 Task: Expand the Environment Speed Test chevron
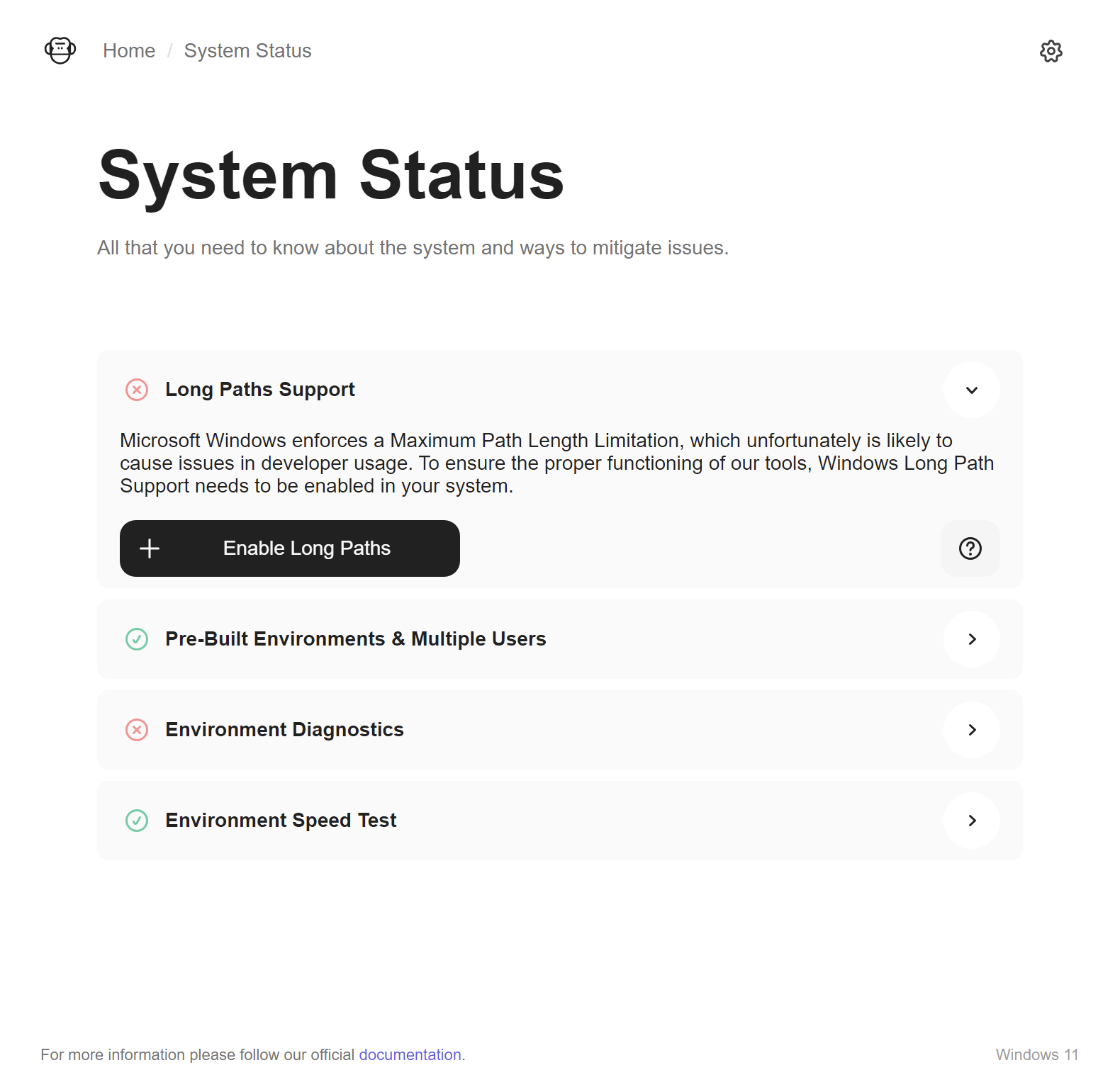click(x=972, y=821)
